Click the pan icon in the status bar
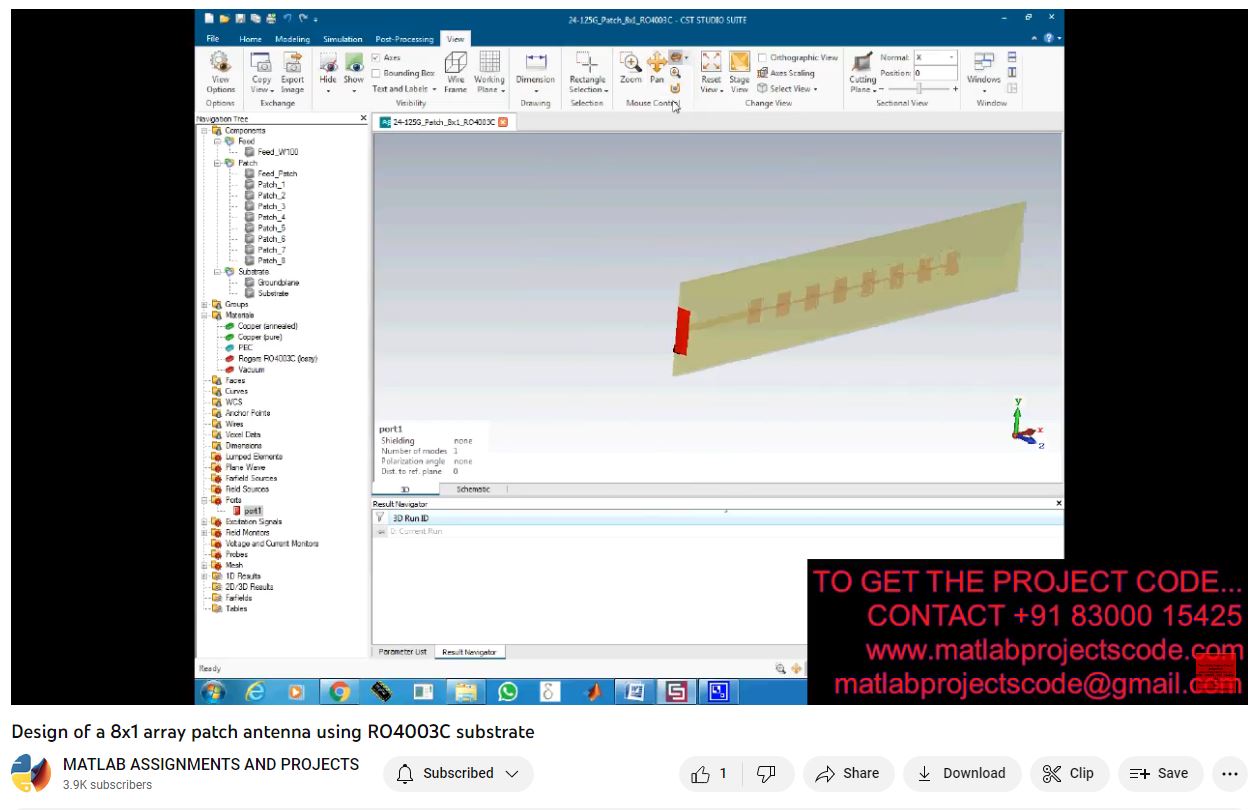This screenshot has height=810, width=1256. click(797, 668)
